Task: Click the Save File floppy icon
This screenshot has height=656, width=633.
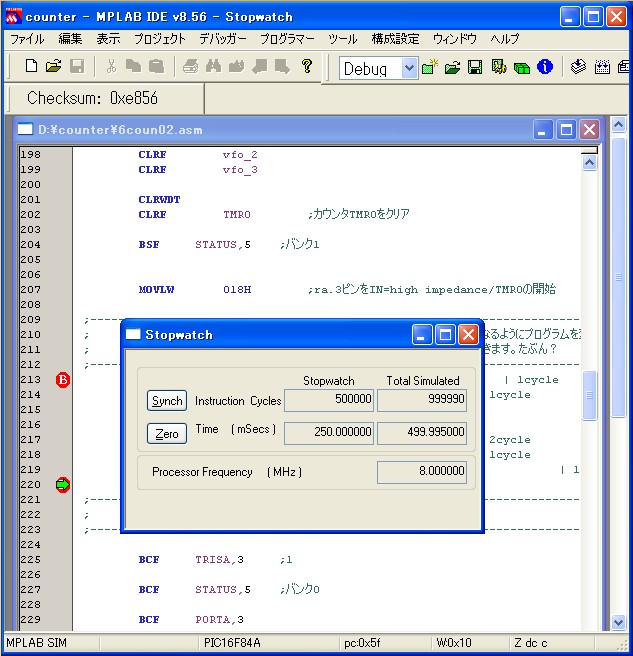Action: coord(77,66)
